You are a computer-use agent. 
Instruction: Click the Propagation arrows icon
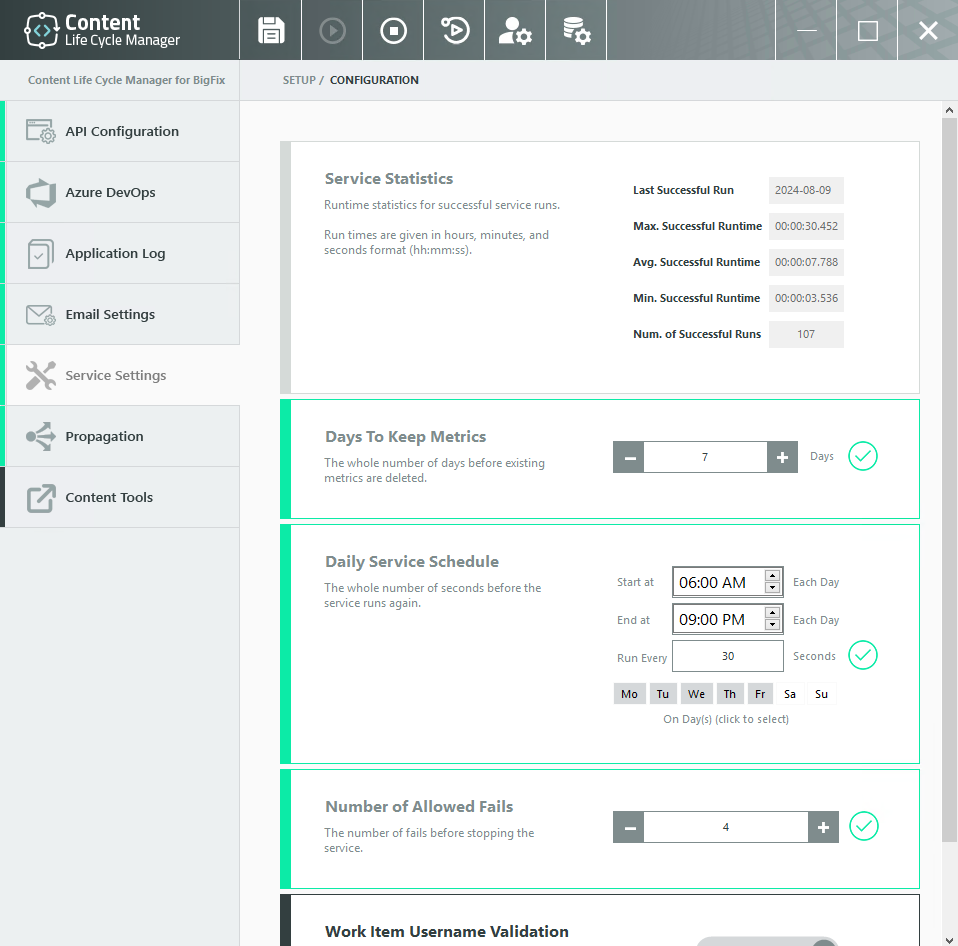[x=40, y=436]
